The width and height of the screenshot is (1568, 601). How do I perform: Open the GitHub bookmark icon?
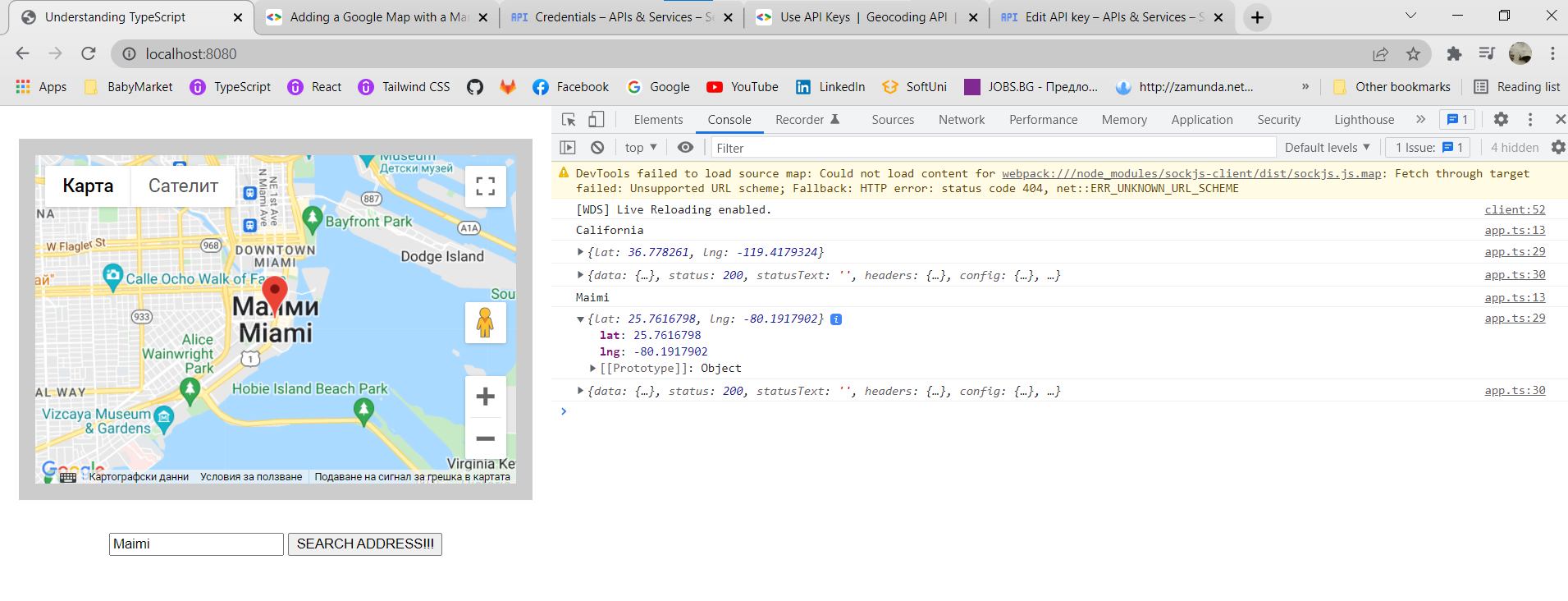(x=475, y=87)
